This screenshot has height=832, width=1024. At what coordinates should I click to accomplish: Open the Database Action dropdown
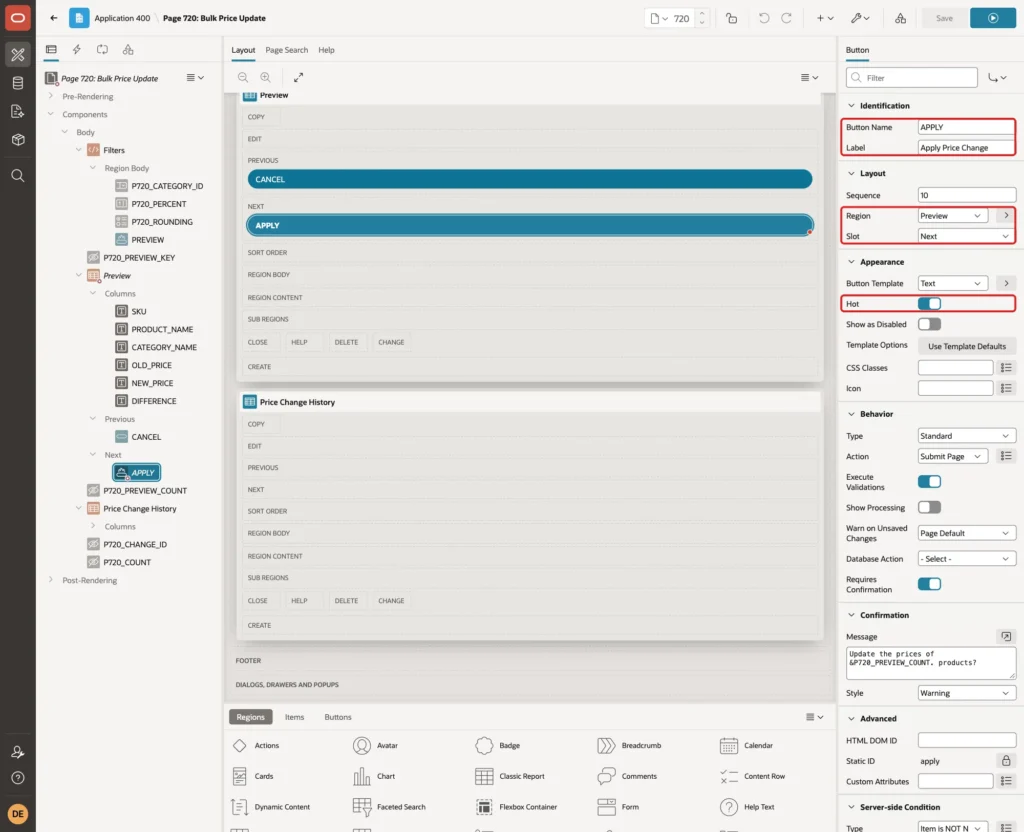[967, 559]
